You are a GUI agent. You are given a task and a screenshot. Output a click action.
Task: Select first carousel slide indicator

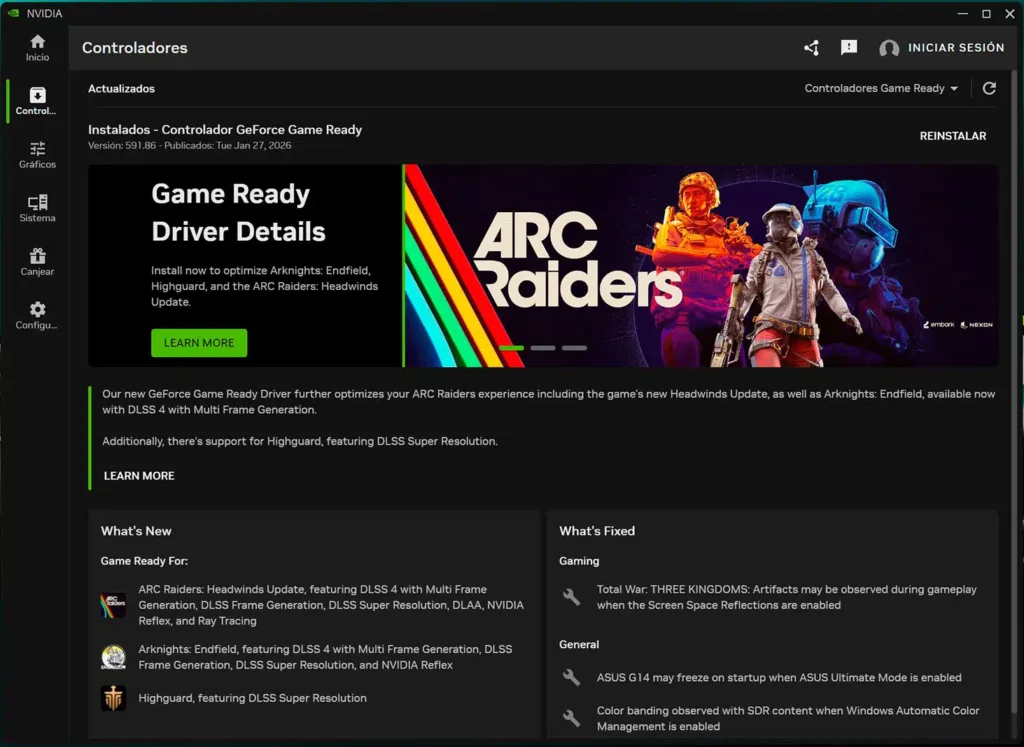(511, 348)
